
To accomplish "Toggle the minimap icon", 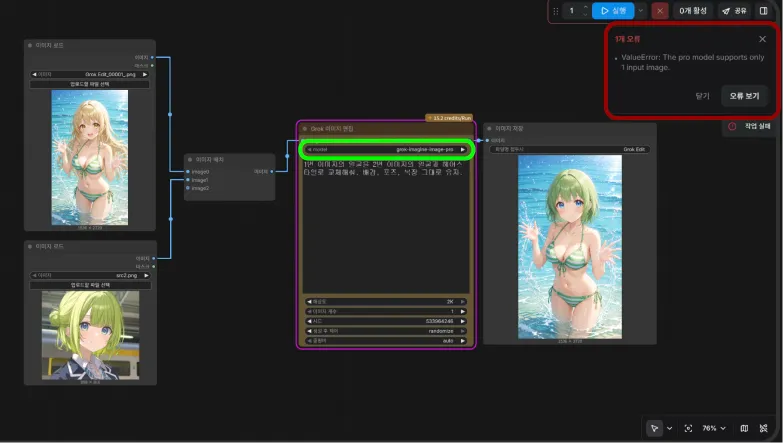I will (744, 428).
